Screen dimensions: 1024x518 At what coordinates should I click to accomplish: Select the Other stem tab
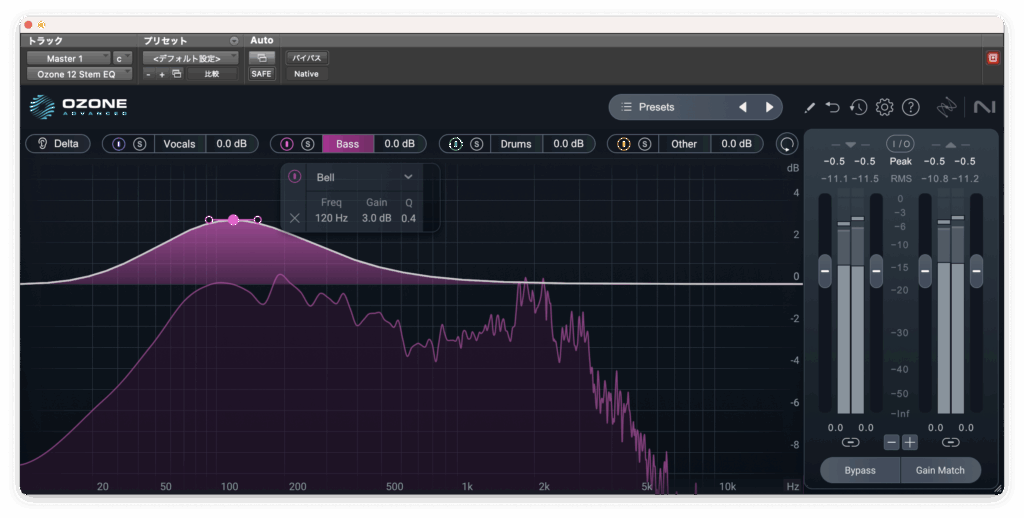pyautogui.click(x=684, y=144)
